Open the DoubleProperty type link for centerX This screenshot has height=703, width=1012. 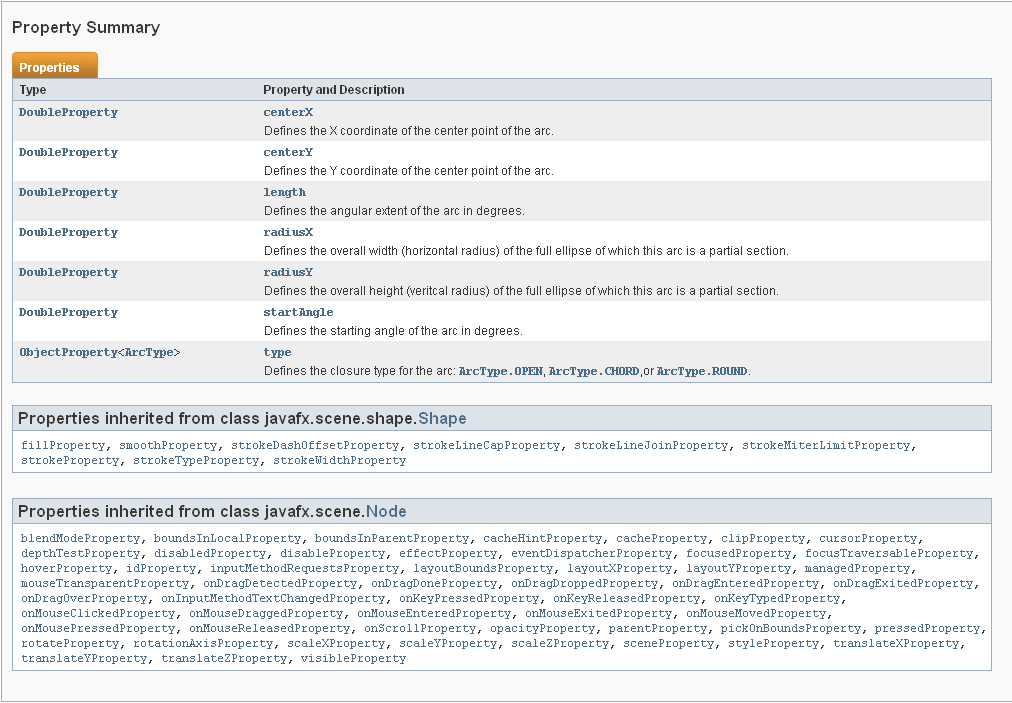(x=68, y=112)
